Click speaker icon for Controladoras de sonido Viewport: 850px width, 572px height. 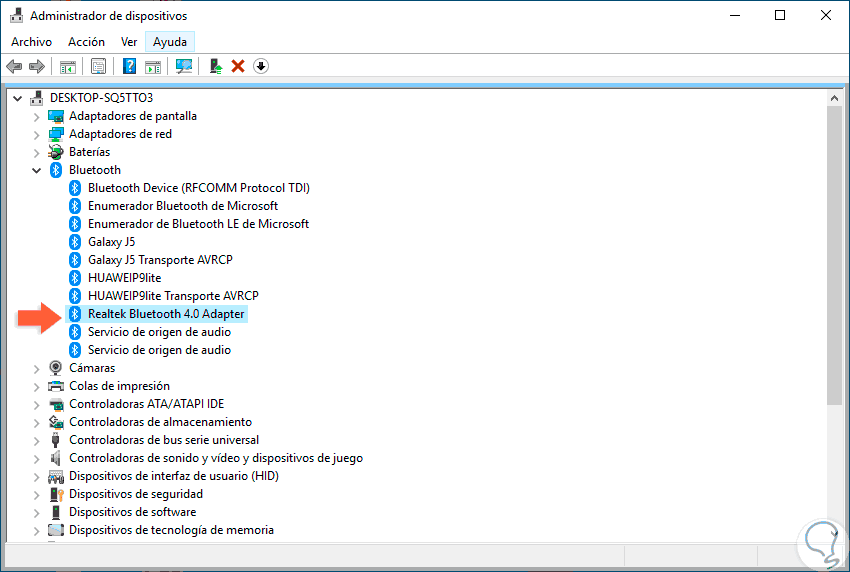(x=55, y=458)
